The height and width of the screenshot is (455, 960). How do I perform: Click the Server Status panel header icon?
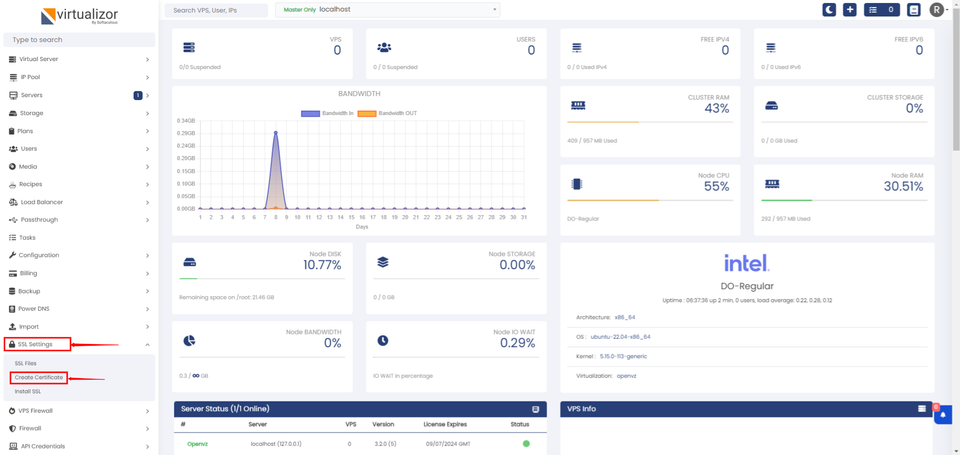click(536, 409)
